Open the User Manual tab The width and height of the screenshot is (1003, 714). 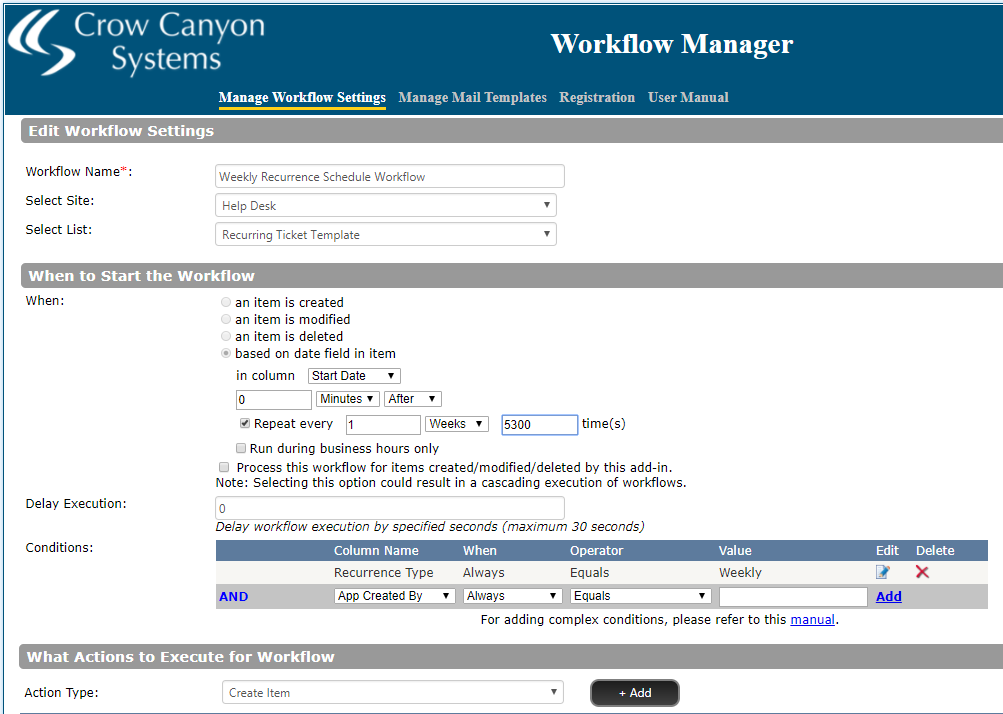pyautogui.click(x=688, y=97)
